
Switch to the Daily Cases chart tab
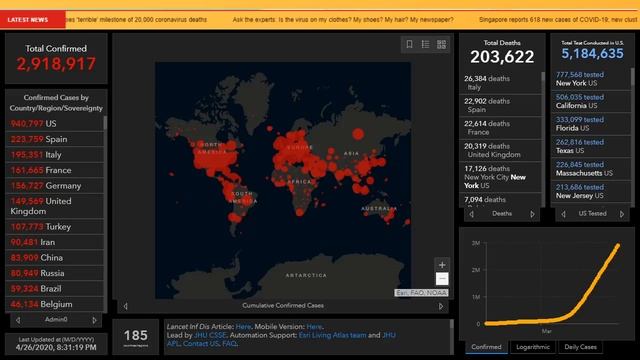pos(580,347)
